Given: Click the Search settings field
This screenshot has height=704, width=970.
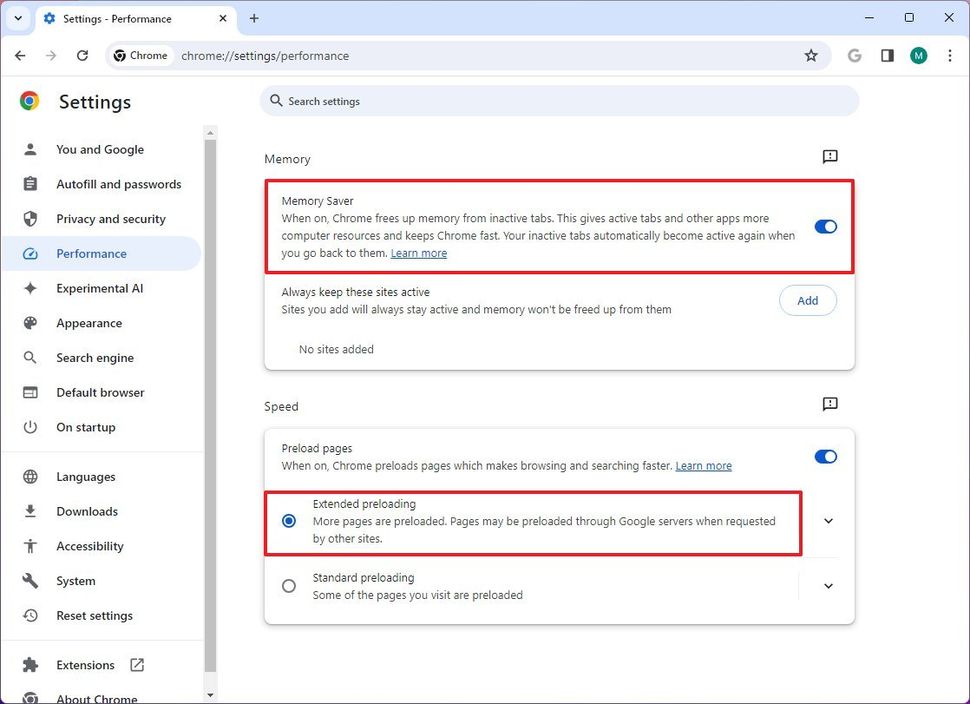Looking at the screenshot, I should coord(559,100).
